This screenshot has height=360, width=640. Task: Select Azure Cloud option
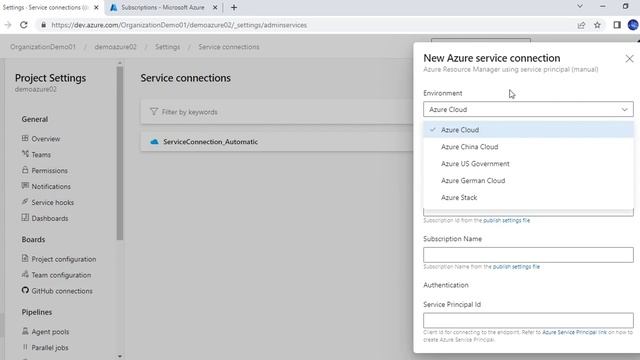point(528,130)
